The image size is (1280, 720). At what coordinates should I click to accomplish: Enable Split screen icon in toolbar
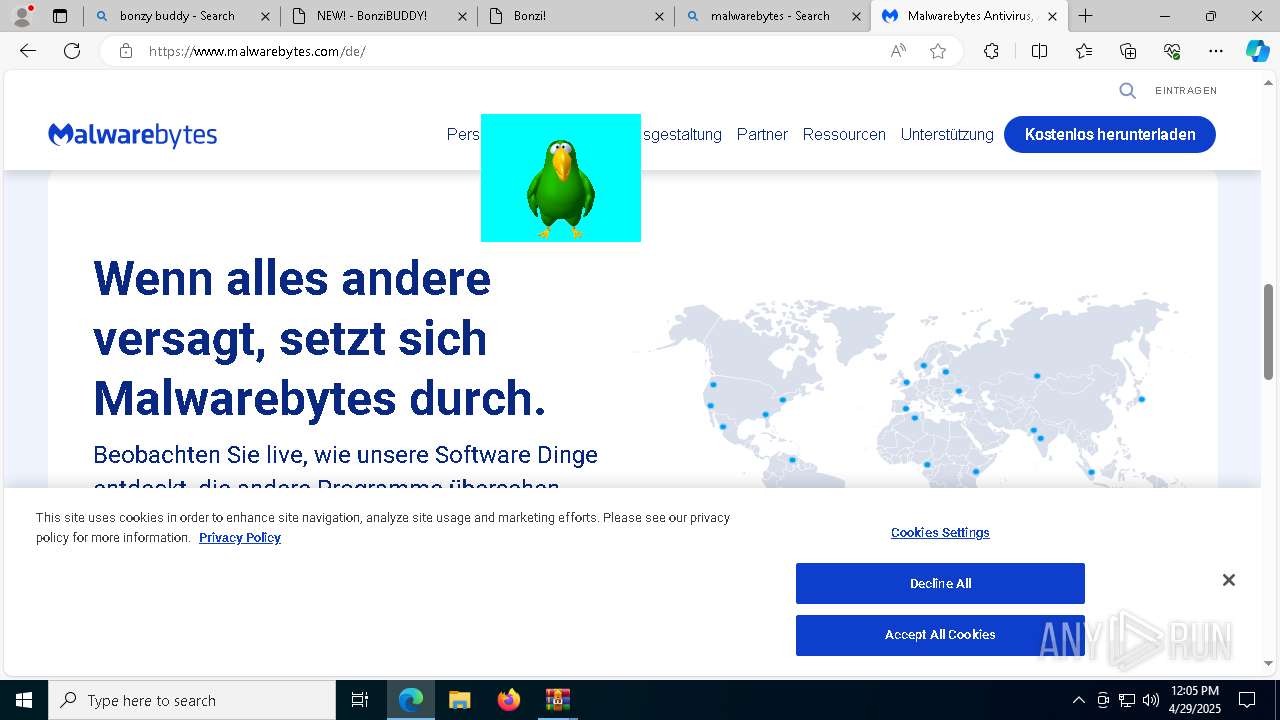point(1039,51)
